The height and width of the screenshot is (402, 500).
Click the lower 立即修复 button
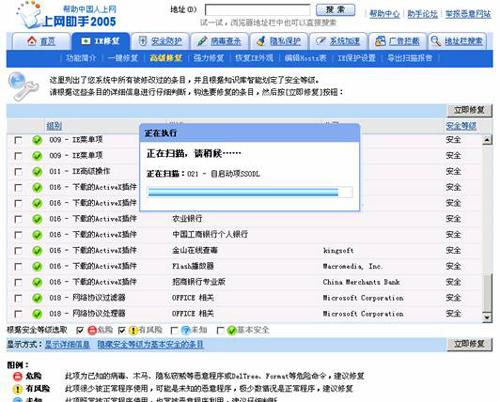pyautogui.click(x=469, y=344)
